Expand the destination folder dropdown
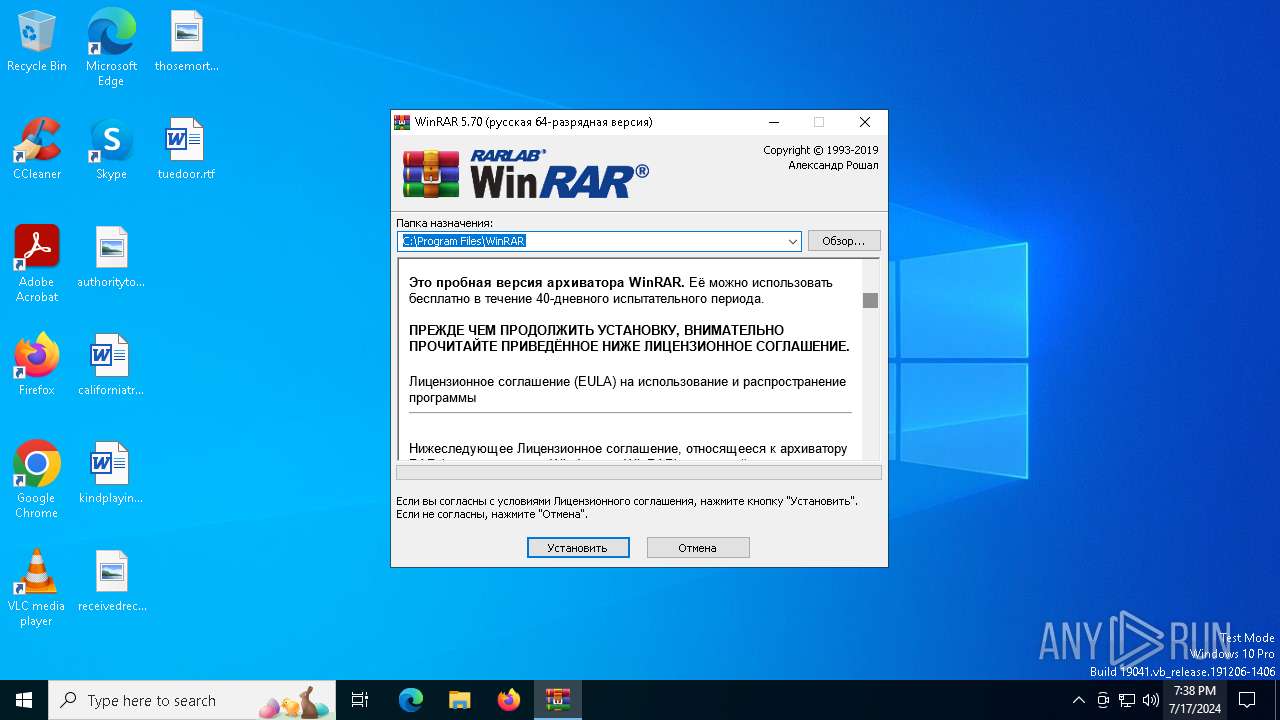The width and height of the screenshot is (1280, 720). pos(792,241)
